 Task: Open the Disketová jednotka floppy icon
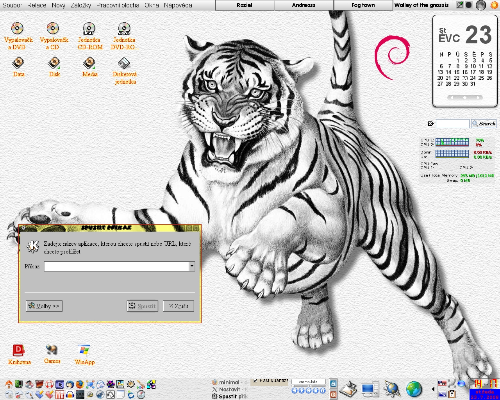click(x=125, y=71)
